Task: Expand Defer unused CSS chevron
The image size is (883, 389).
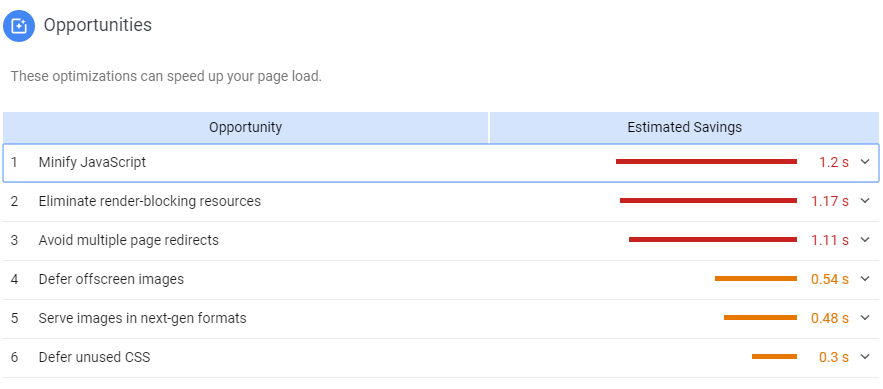Action: 866,357
